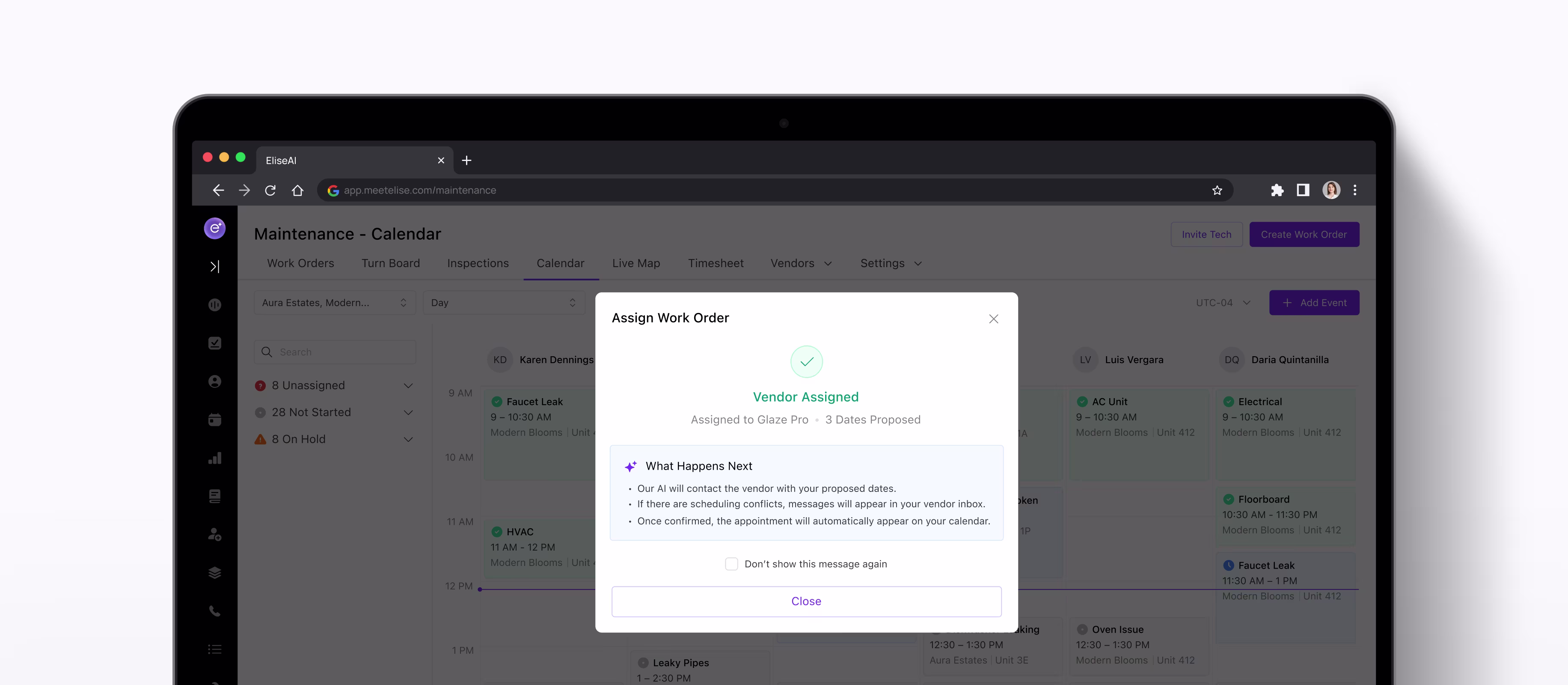This screenshot has height=685, width=1568.
Task: Close the Assign Work Order dialog via X
Action: (x=993, y=319)
